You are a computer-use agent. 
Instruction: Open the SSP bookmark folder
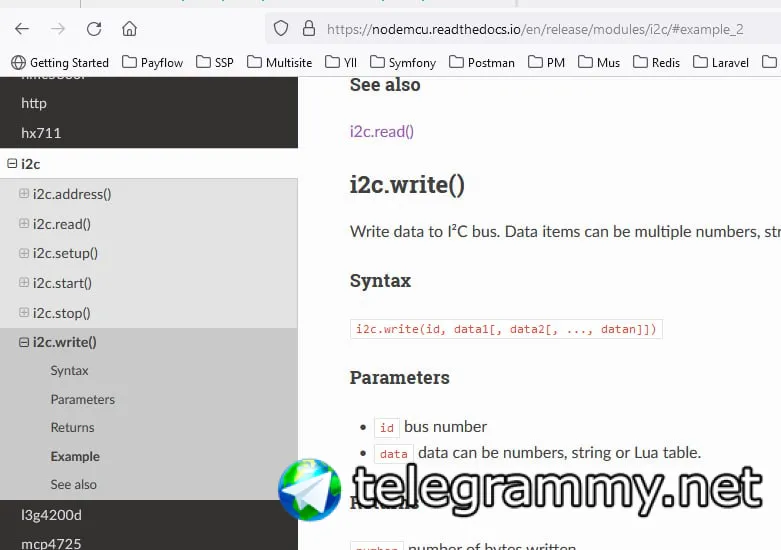(x=215, y=63)
